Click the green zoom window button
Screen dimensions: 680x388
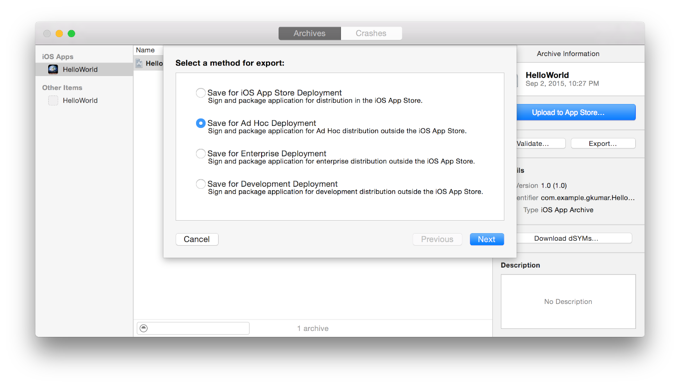coord(72,33)
